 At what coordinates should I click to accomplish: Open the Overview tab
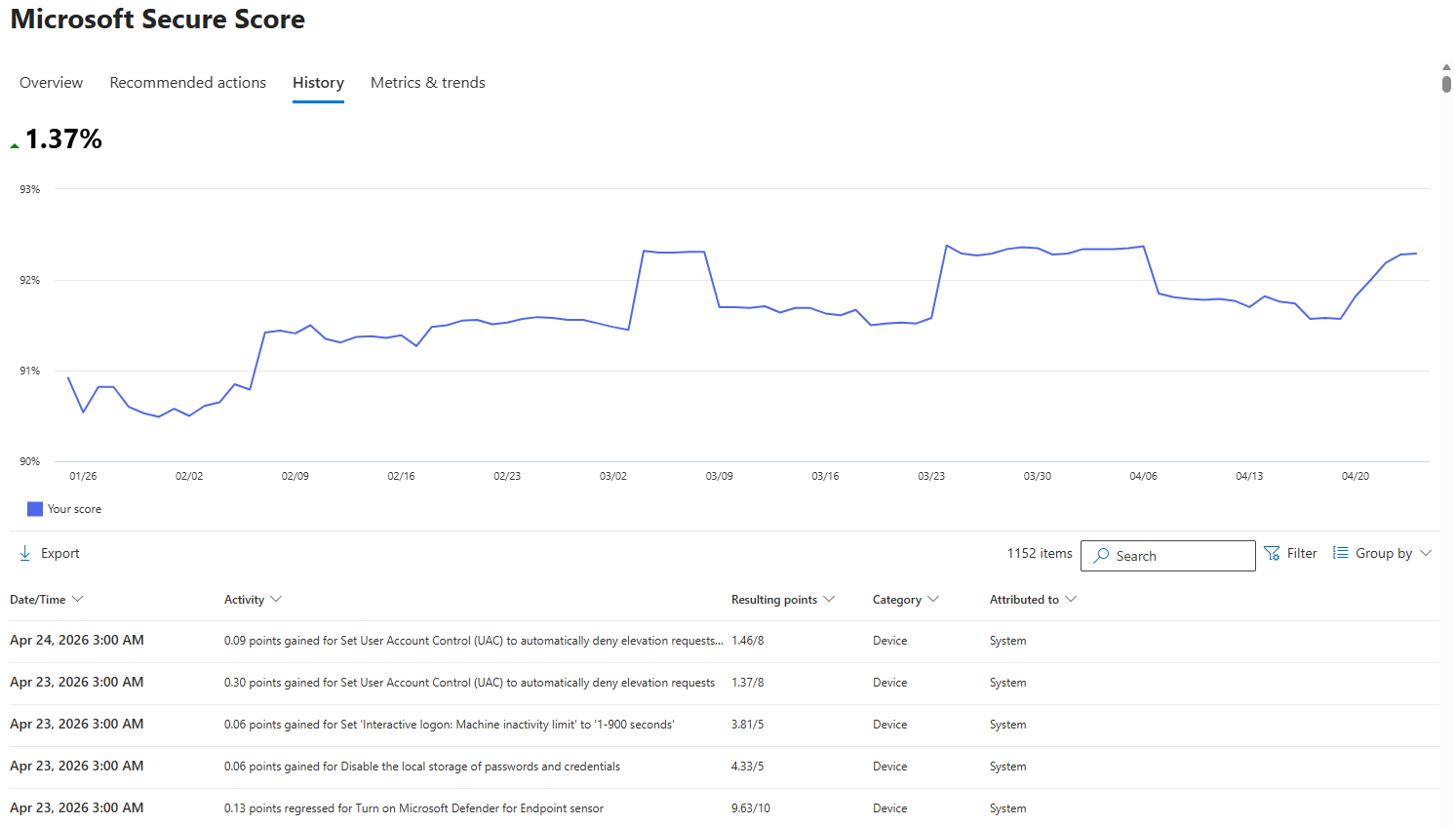pos(51,83)
